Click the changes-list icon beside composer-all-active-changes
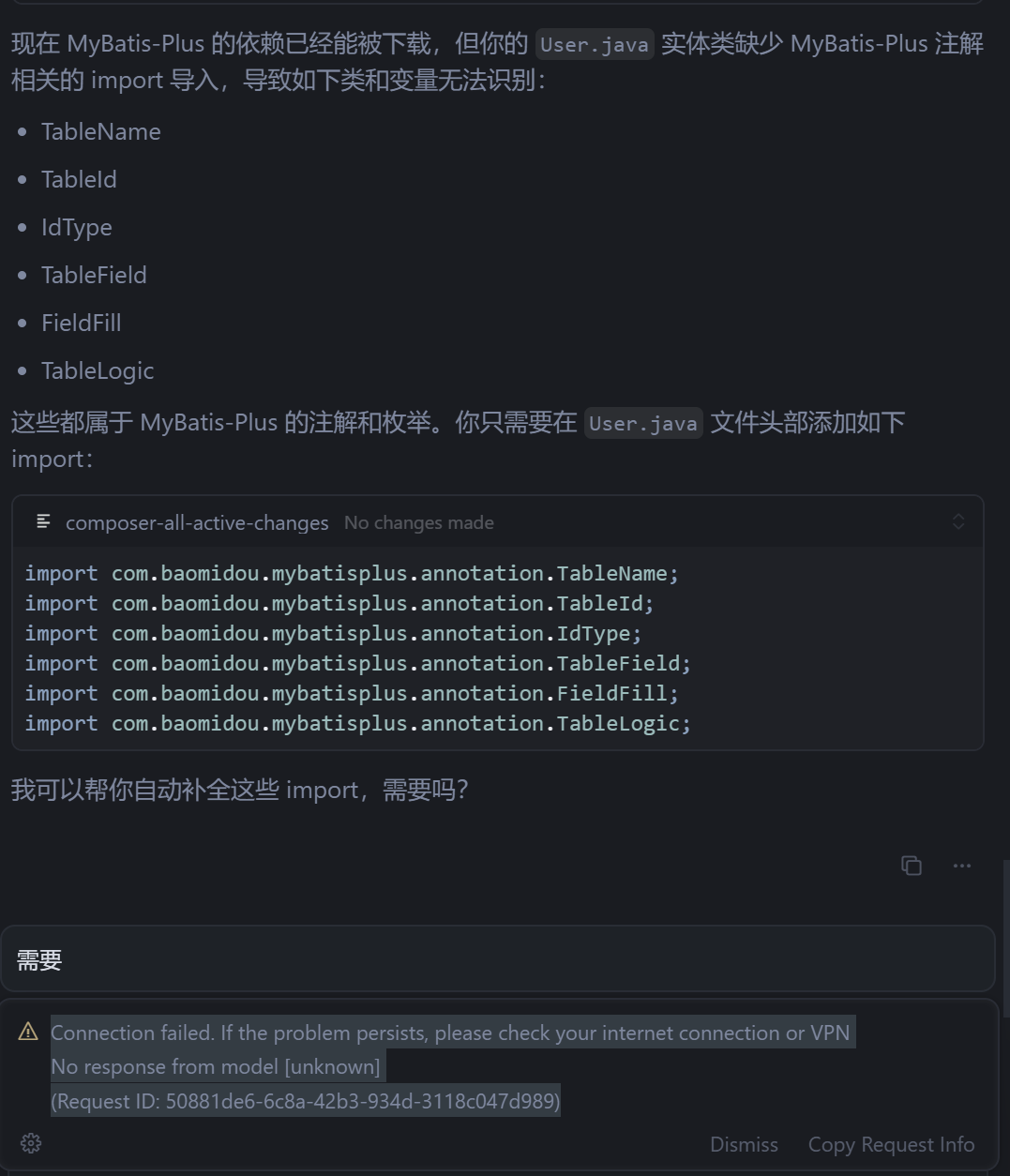 [x=43, y=521]
